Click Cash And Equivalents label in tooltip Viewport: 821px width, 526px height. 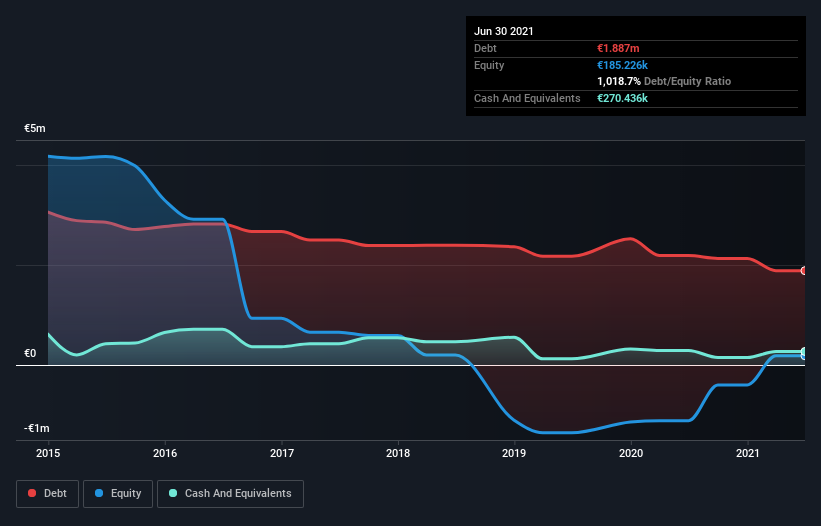click(x=527, y=98)
